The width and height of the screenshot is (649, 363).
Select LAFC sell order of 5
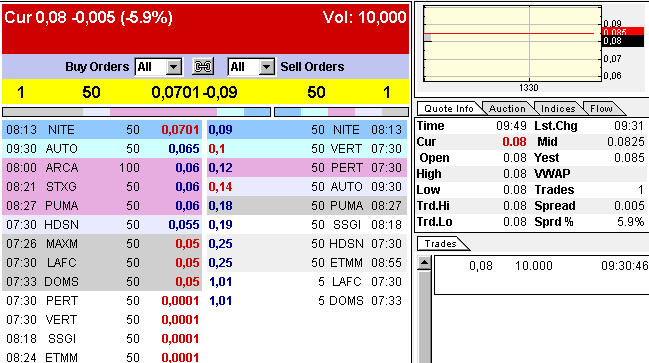click(x=307, y=282)
